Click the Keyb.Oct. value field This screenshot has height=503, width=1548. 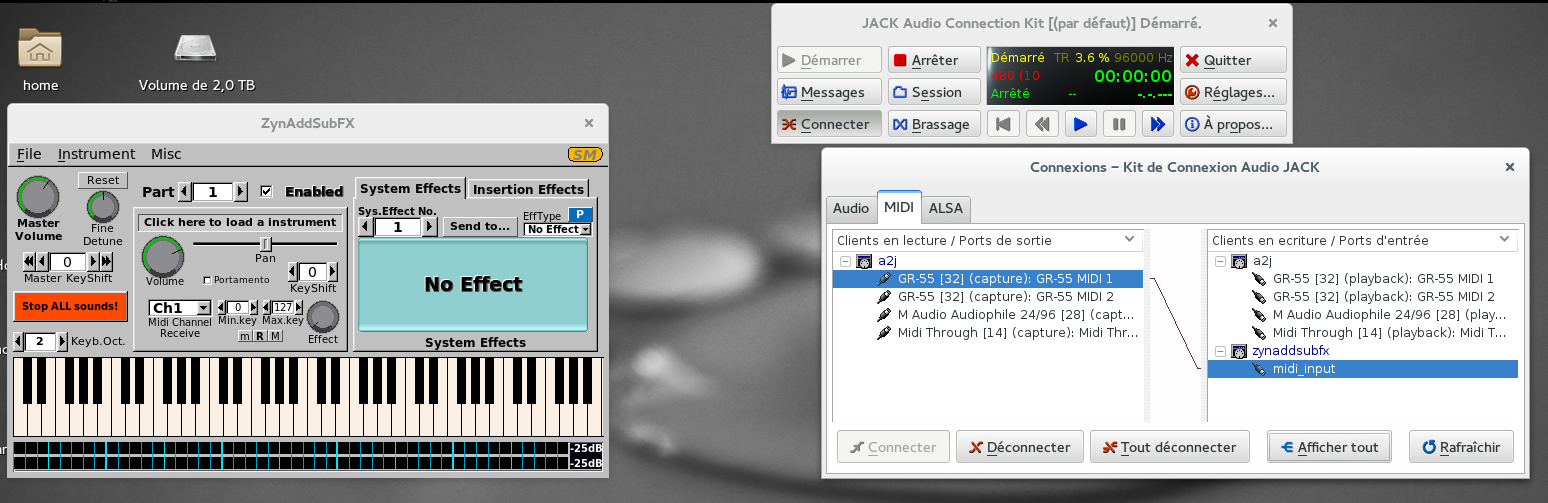pos(39,341)
